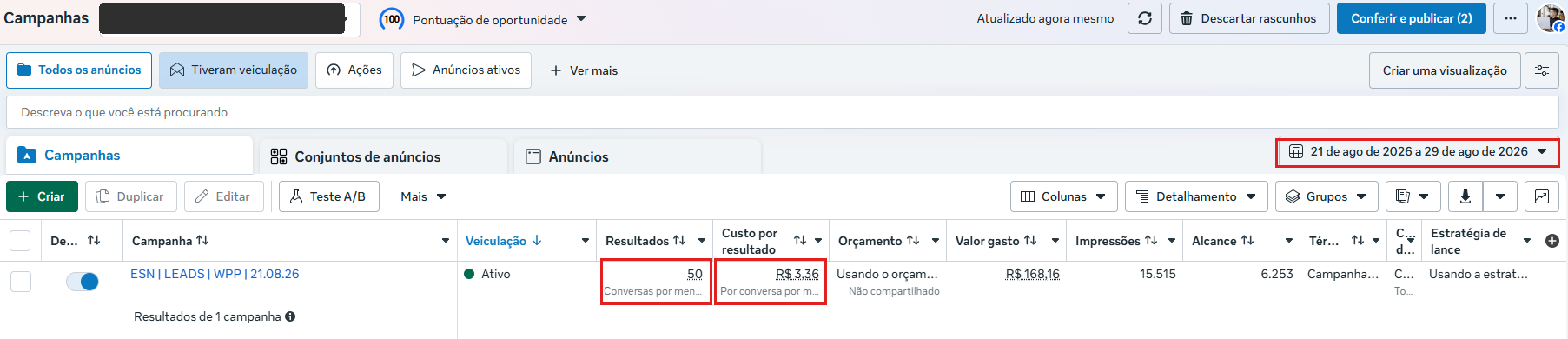Sort by Custo por resultado arrows

click(x=800, y=240)
